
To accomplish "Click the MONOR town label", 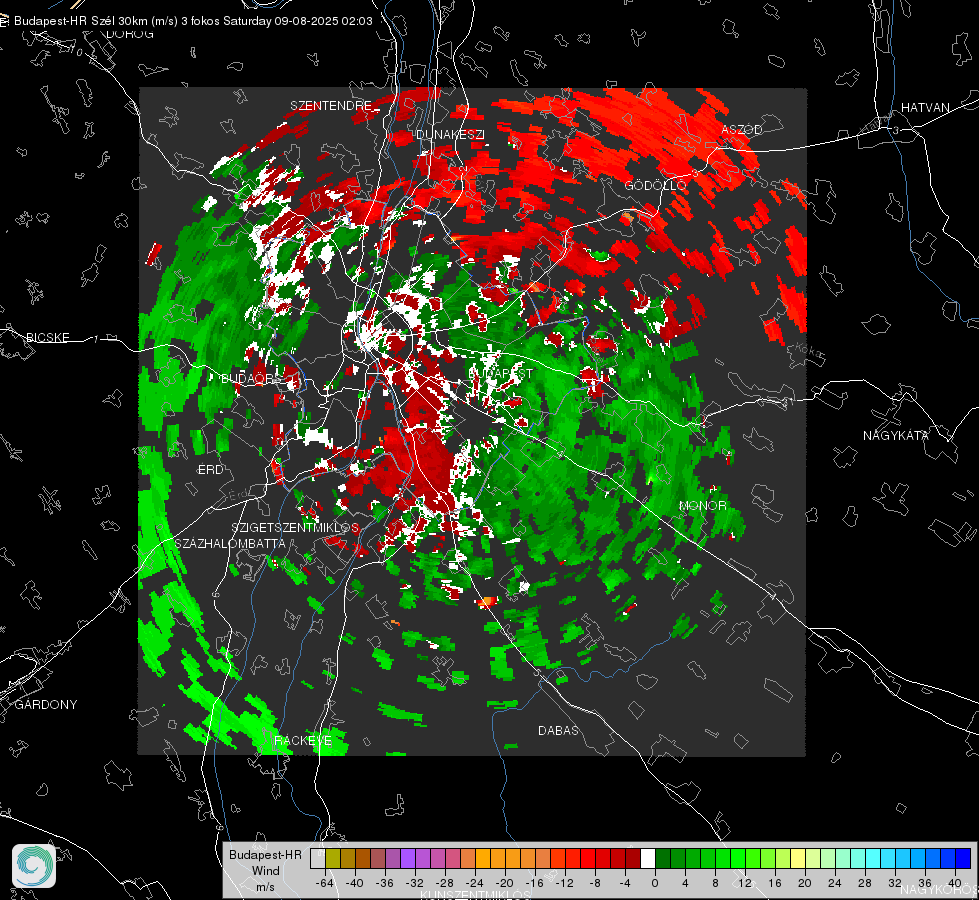I will pyautogui.click(x=702, y=505).
